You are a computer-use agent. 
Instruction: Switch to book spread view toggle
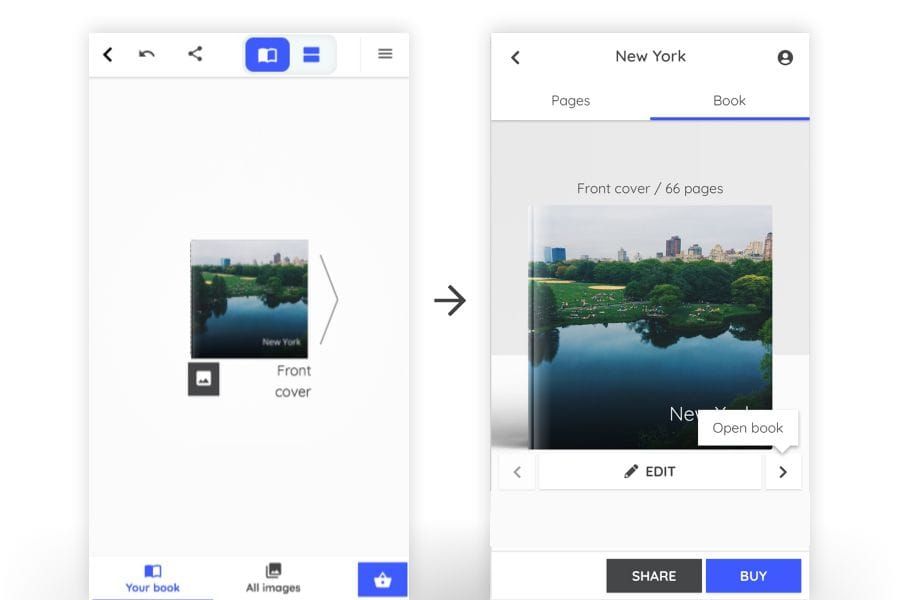268,55
